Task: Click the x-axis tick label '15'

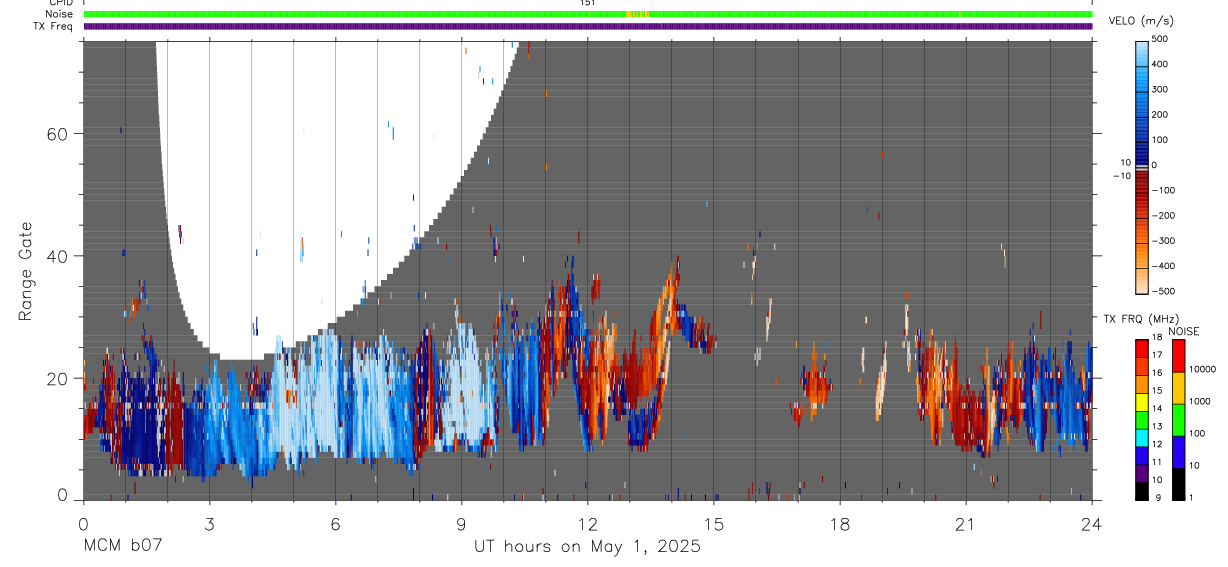Action: [713, 524]
